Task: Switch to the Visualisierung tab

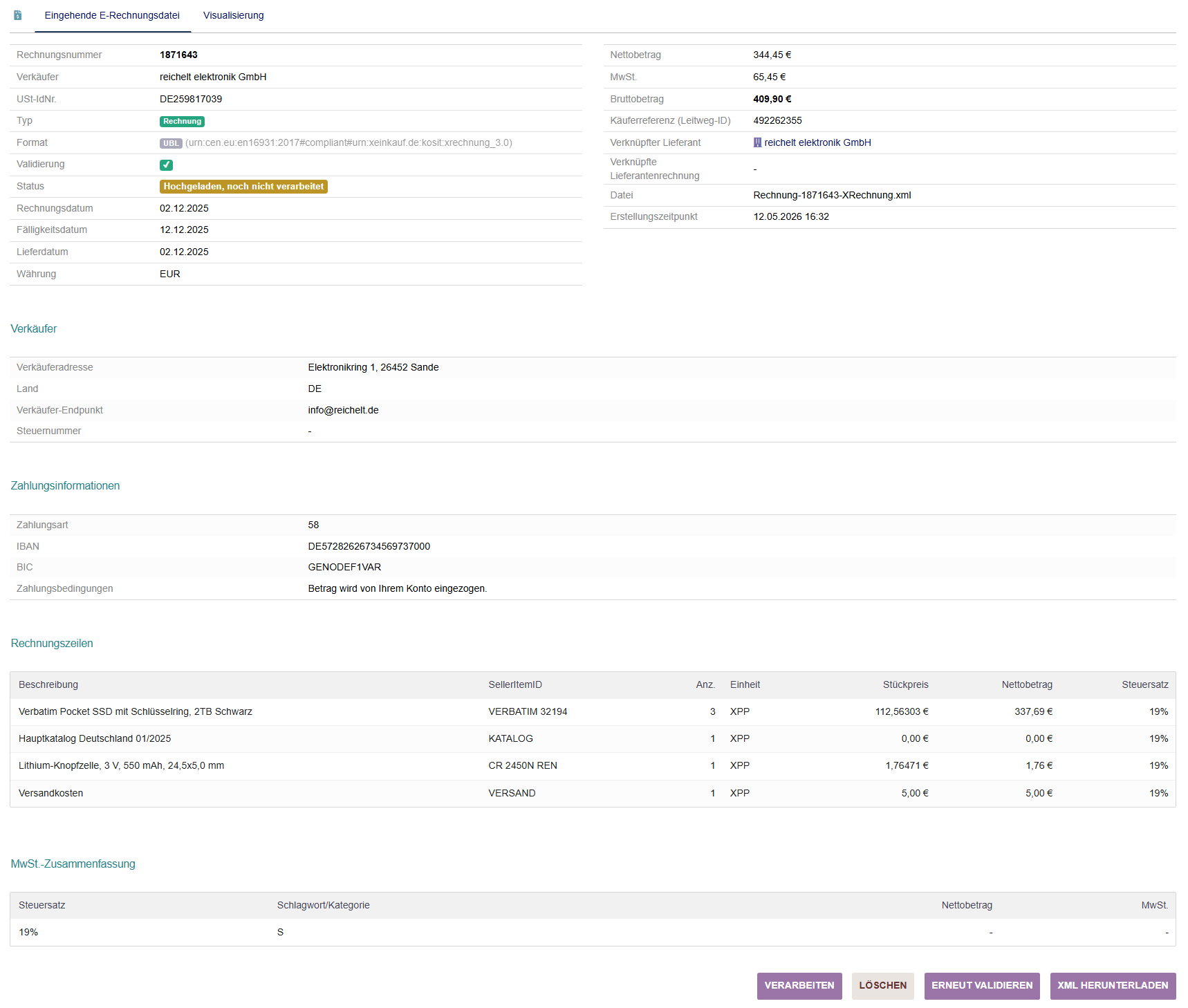Action: coord(233,15)
